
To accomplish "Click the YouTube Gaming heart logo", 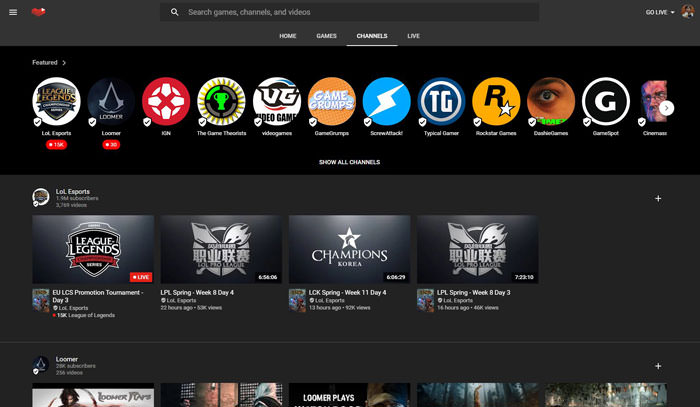I will (38, 12).
